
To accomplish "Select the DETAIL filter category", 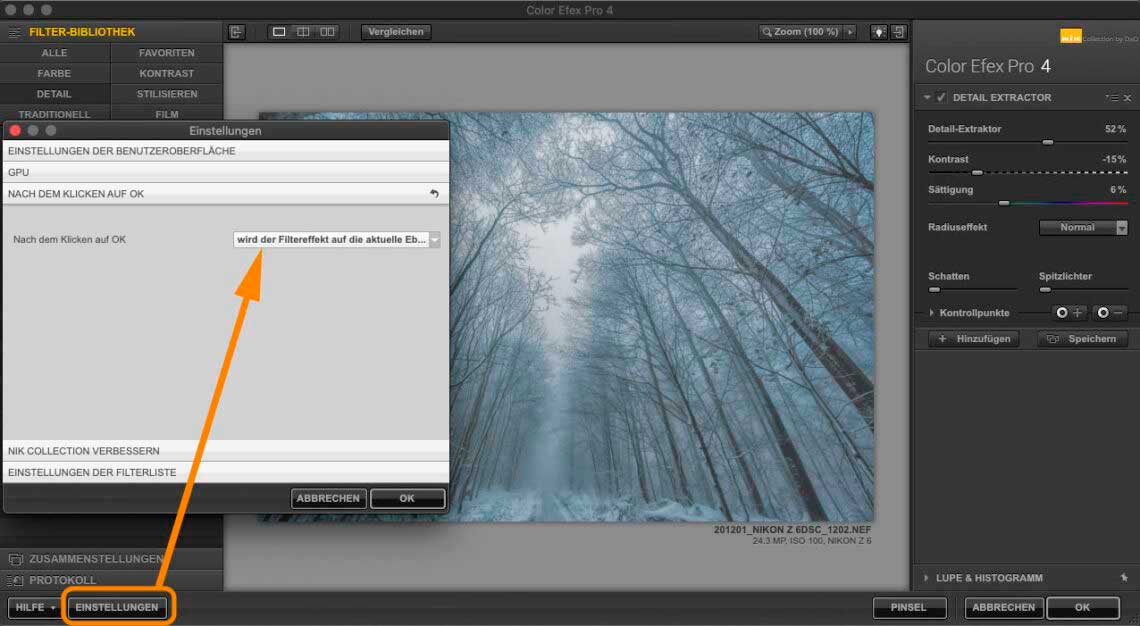I will tap(55, 94).
